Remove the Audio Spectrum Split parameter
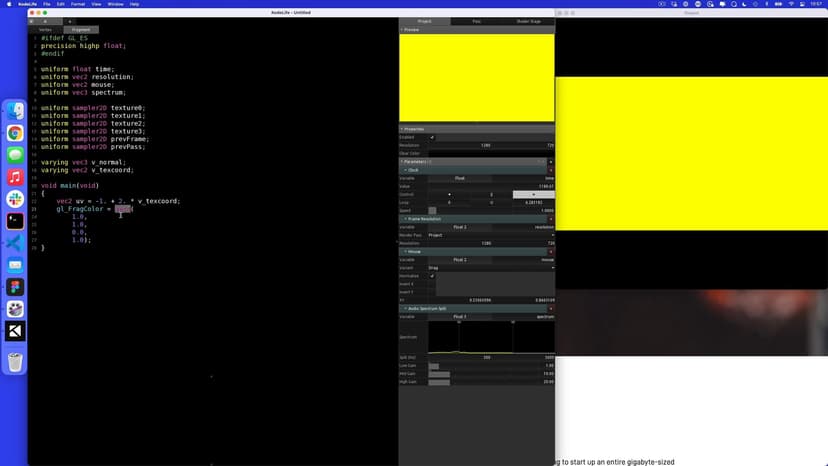The height and width of the screenshot is (466, 828). point(551,308)
